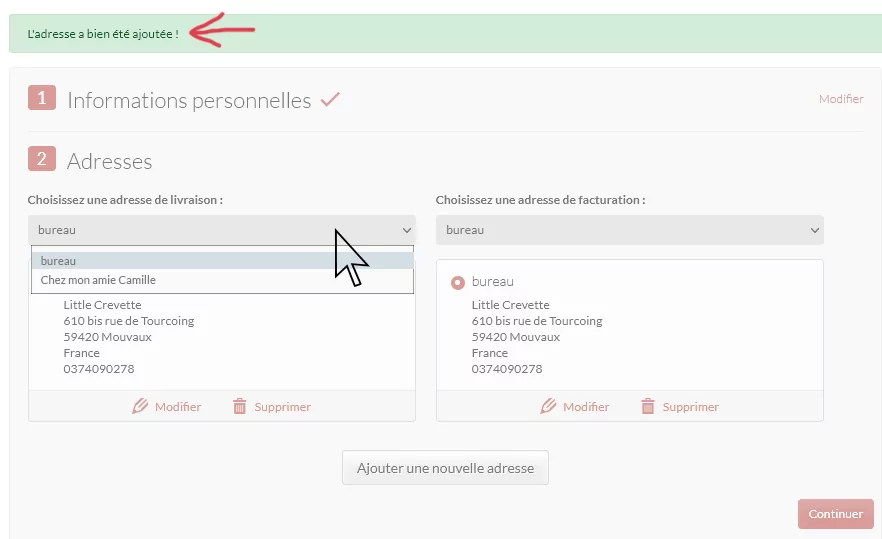Select the bureau radio button for billing
Screen dimensions: 882x539
tap(458, 282)
